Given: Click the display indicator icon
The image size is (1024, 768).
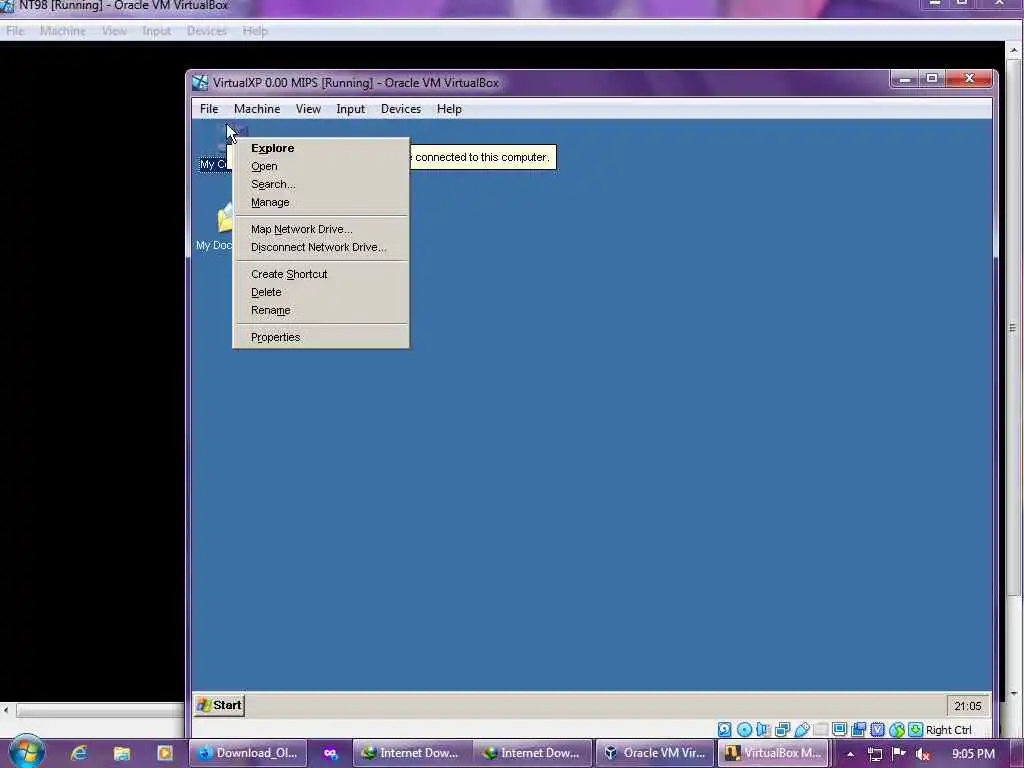Looking at the screenshot, I should (x=839, y=729).
